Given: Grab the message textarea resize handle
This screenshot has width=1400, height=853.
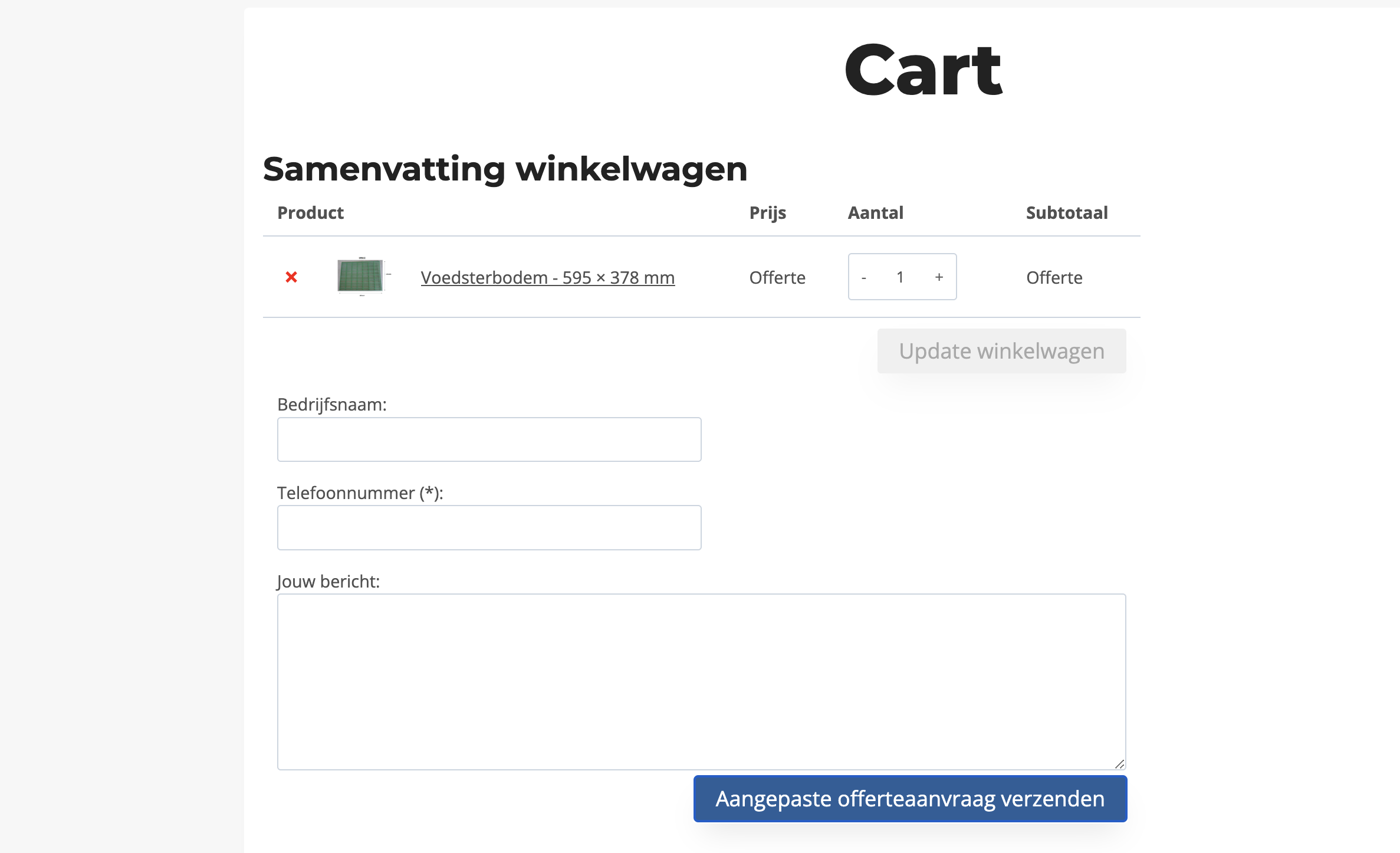Looking at the screenshot, I should [1119, 764].
